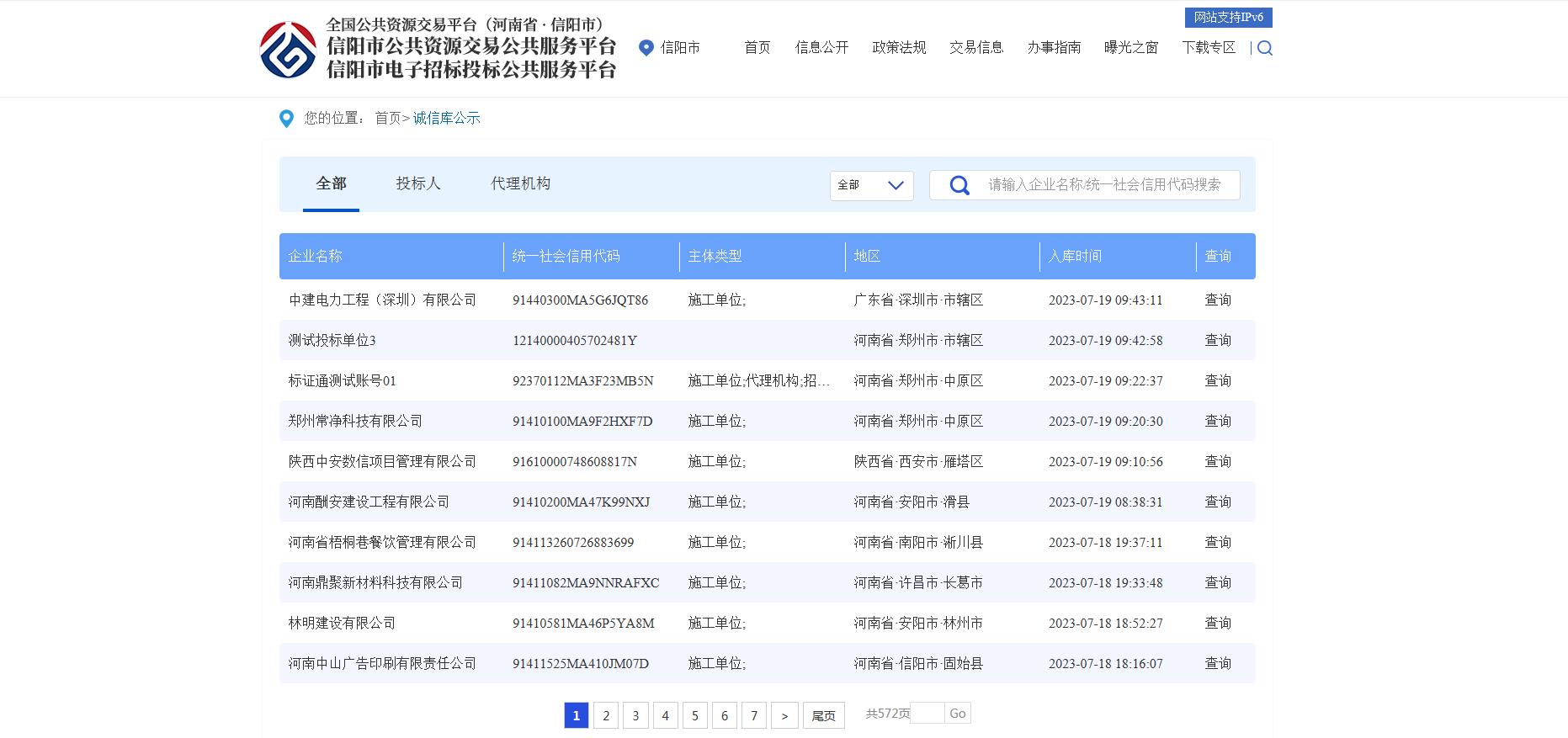
Task: Click the 网站支持IPv6 badge
Action: pos(1228,18)
